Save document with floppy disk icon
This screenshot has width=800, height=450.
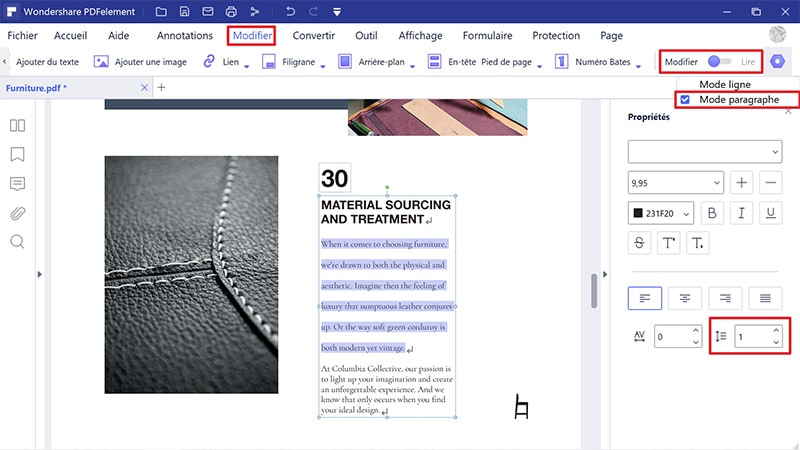tap(185, 11)
